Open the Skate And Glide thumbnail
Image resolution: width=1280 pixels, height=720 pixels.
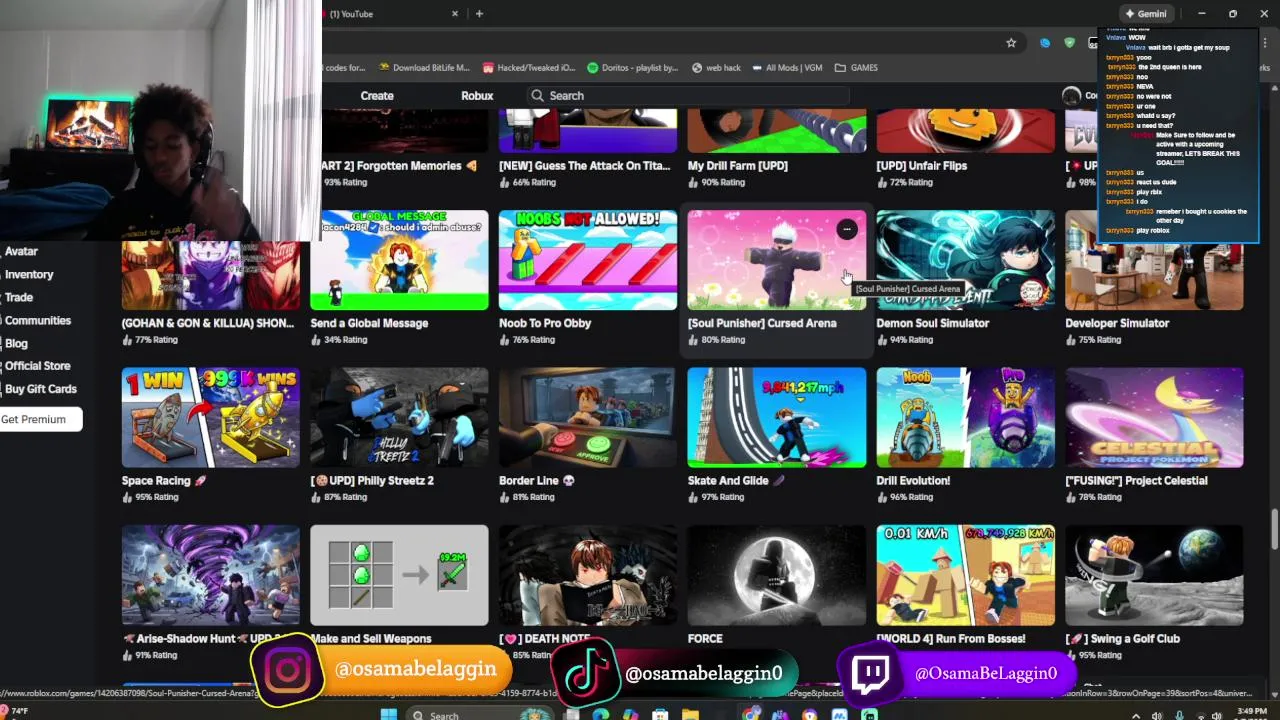(x=777, y=417)
